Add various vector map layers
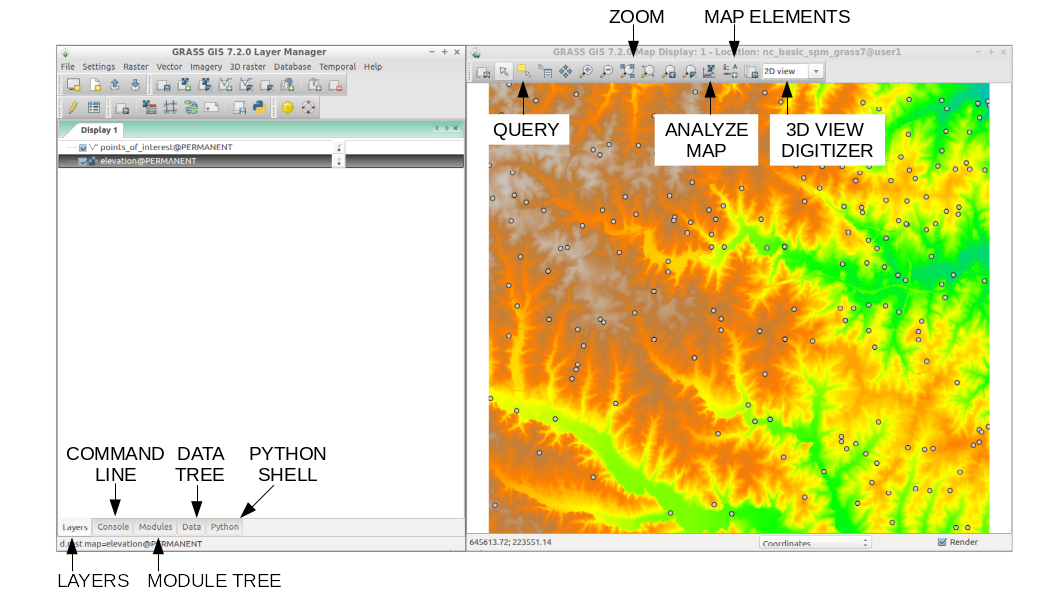The width and height of the screenshot is (1058, 595). tap(246, 85)
